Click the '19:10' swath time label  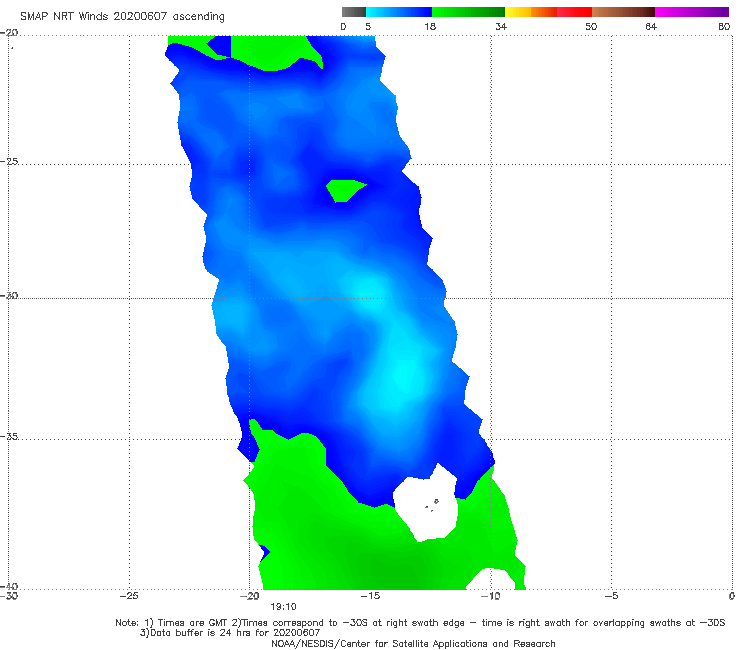coord(283,607)
